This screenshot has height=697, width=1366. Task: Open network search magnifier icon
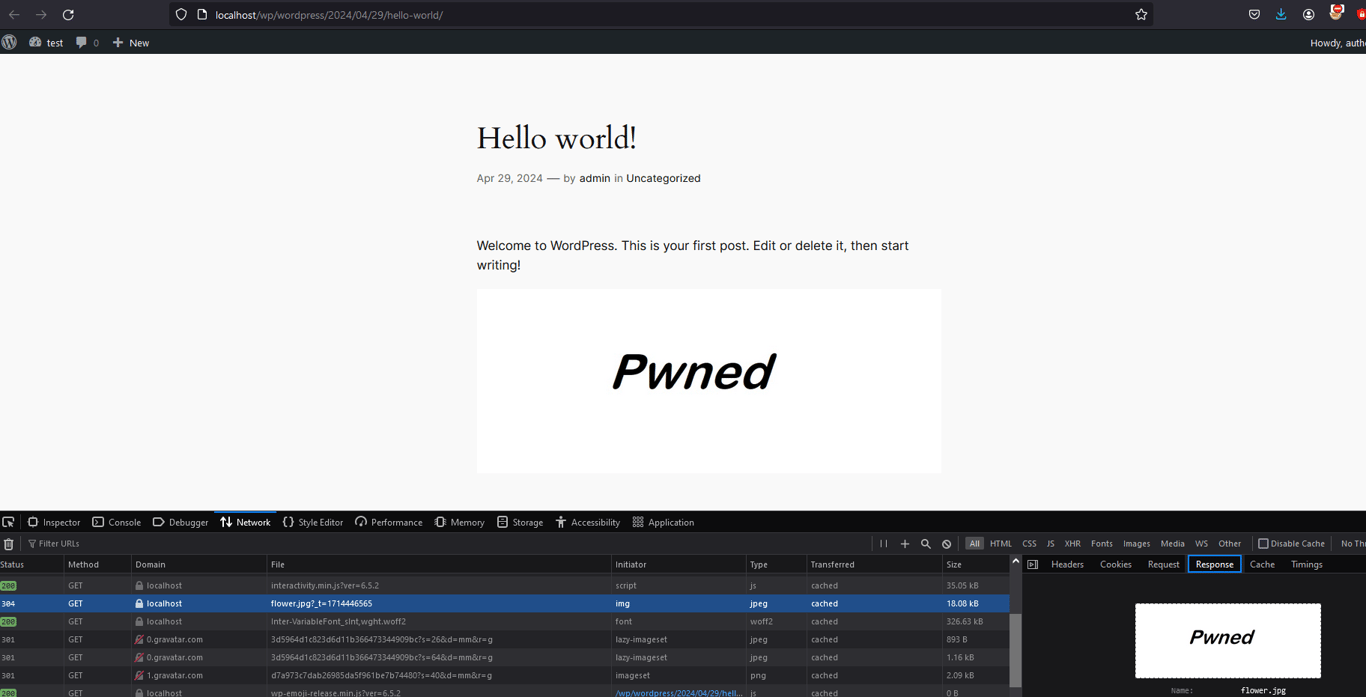pyautogui.click(x=926, y=544)
